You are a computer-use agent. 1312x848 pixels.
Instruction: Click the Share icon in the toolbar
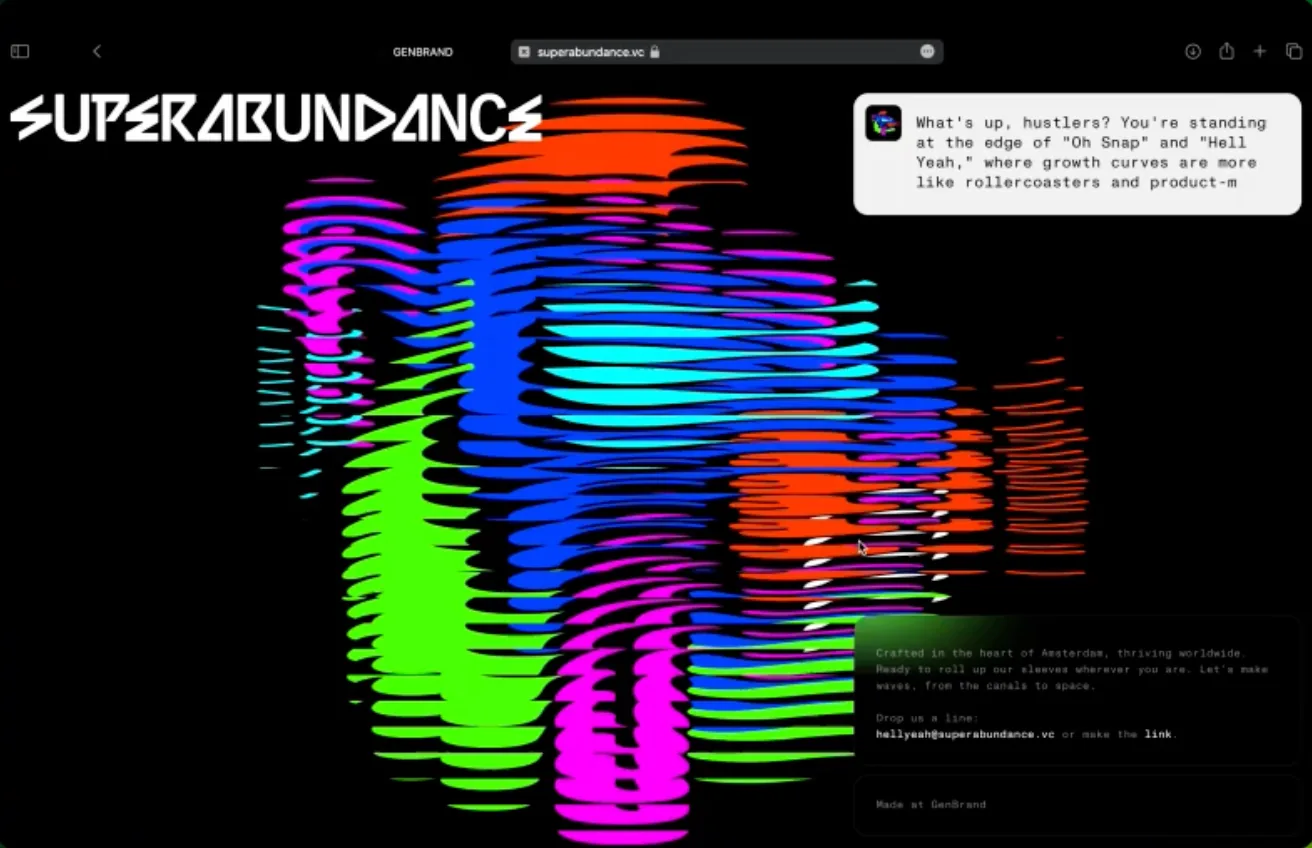click(x=1226, y=52)
